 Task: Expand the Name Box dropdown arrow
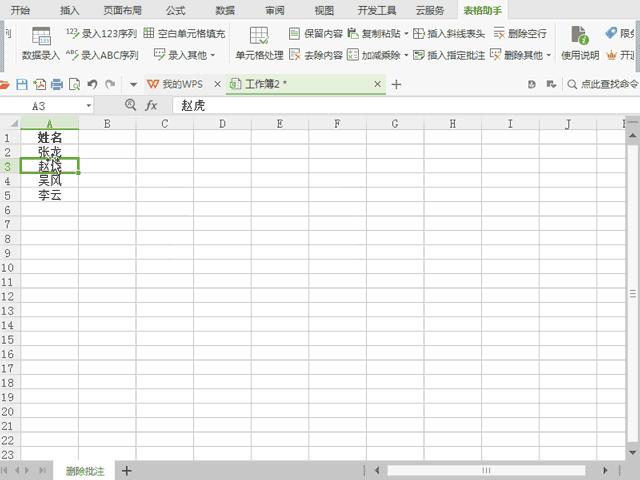pyautogui.click(x=89, y=106)
